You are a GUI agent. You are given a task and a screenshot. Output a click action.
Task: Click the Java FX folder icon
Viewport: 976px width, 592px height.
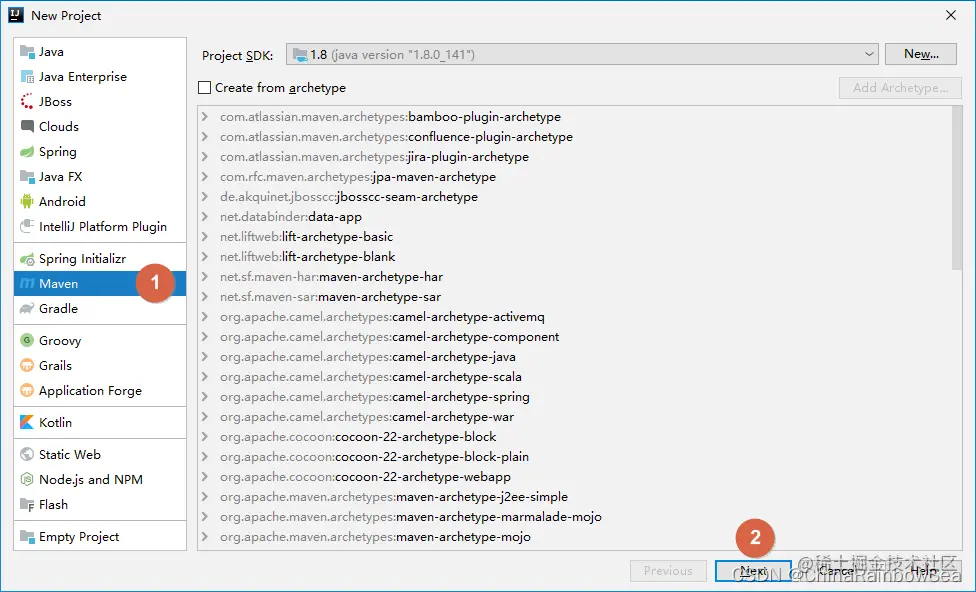tap(27, 176)
